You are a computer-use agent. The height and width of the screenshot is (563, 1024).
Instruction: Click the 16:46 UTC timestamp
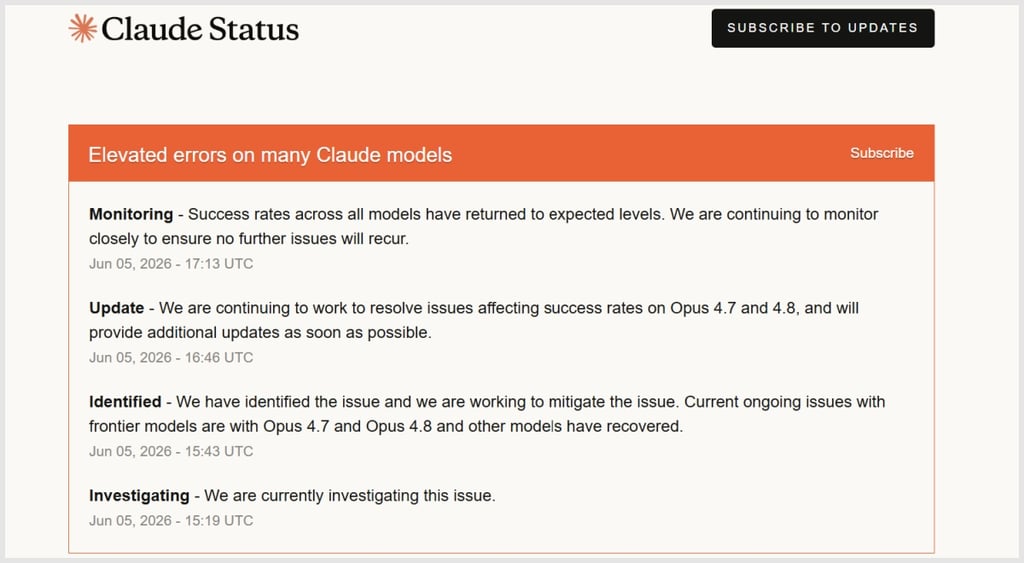(171, 358)
